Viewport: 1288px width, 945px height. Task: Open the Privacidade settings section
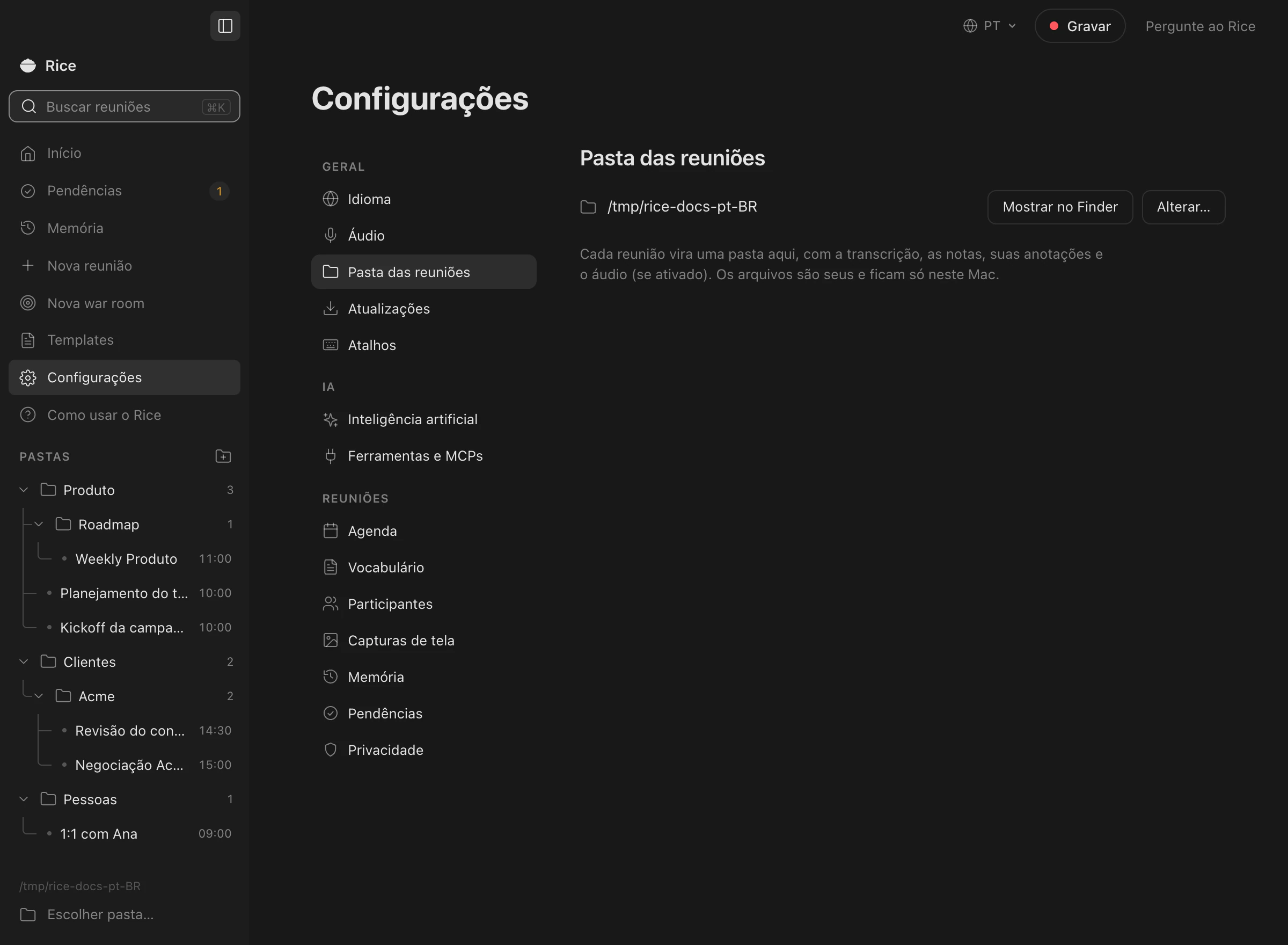click(423, 750)
